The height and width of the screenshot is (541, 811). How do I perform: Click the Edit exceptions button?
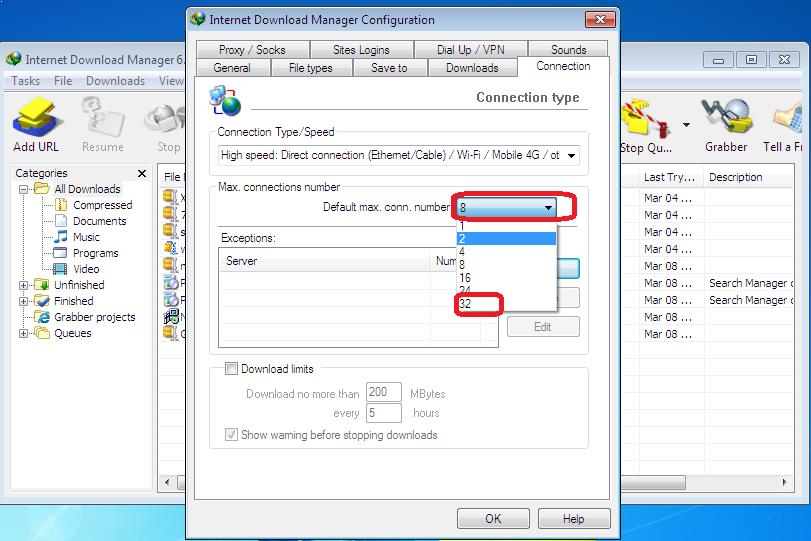pos(543,327)
